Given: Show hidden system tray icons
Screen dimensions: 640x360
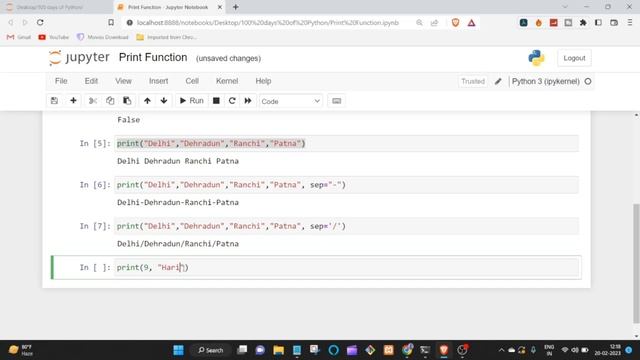Looking at the screenshot, I should pyautogui.click(x=501, y=350).
